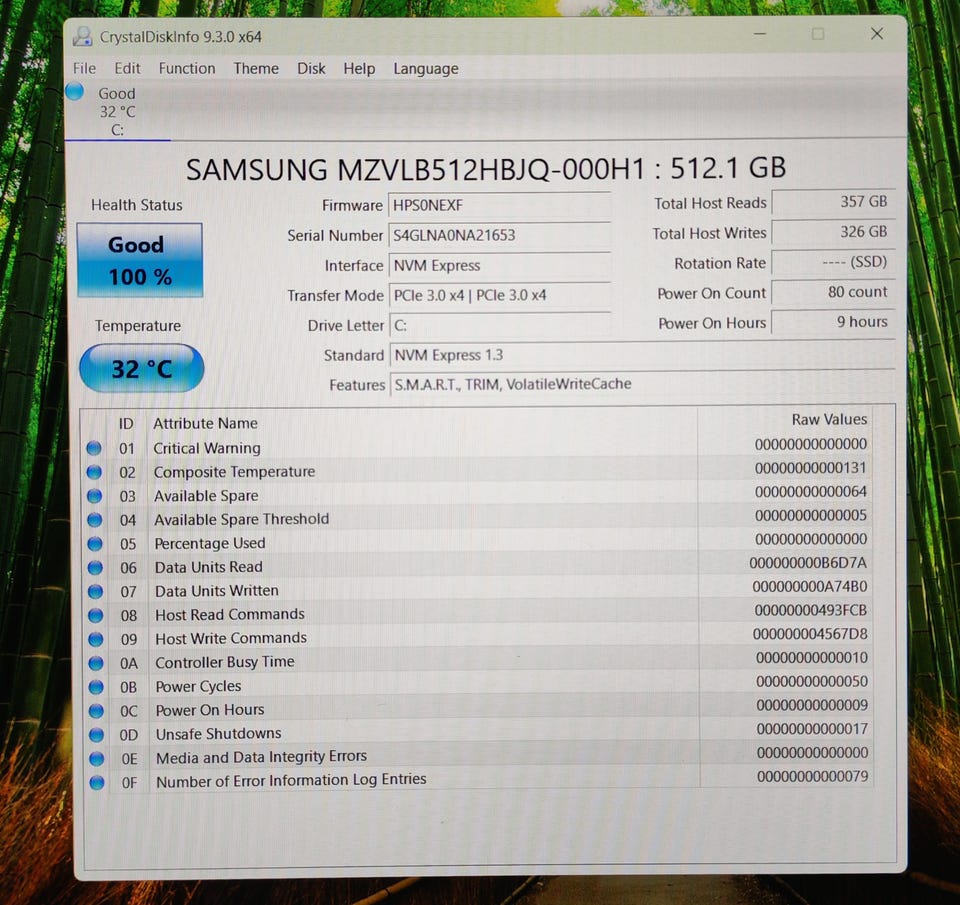Select the Data Units Read attribute name
This screenshot has height=905, width=960.
209,567
